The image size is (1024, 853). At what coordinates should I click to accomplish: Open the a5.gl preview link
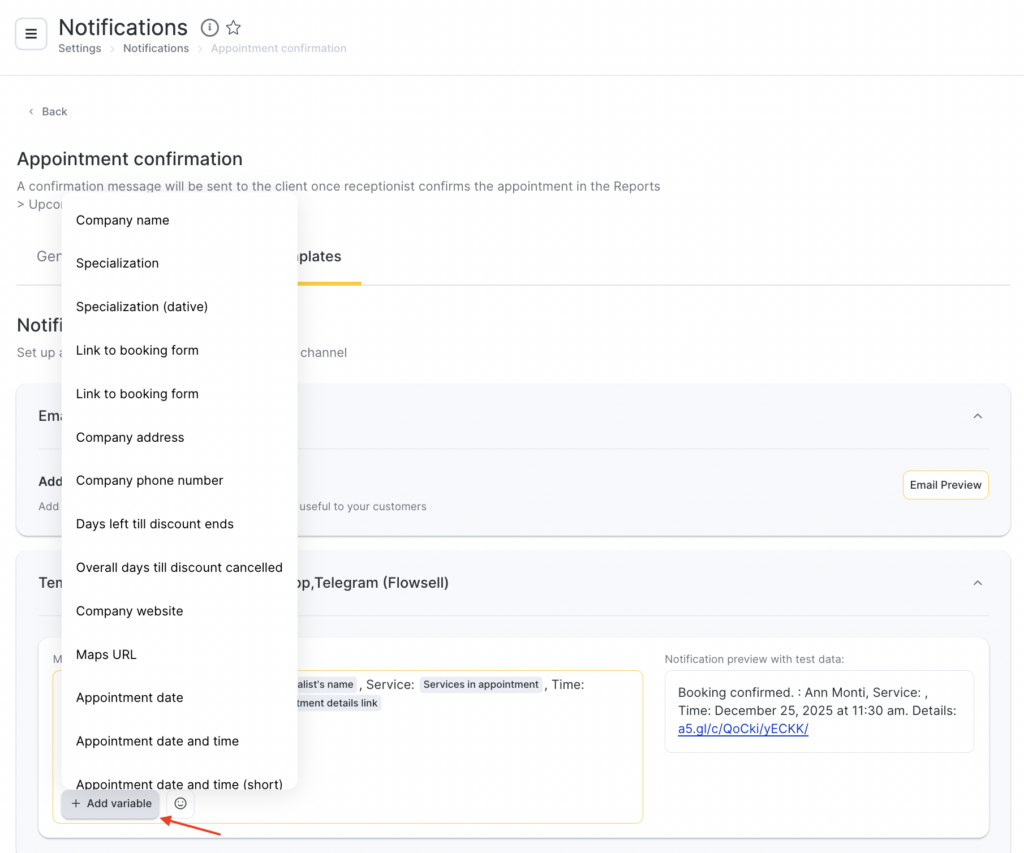pyautogui.click(x=742, y=729)
